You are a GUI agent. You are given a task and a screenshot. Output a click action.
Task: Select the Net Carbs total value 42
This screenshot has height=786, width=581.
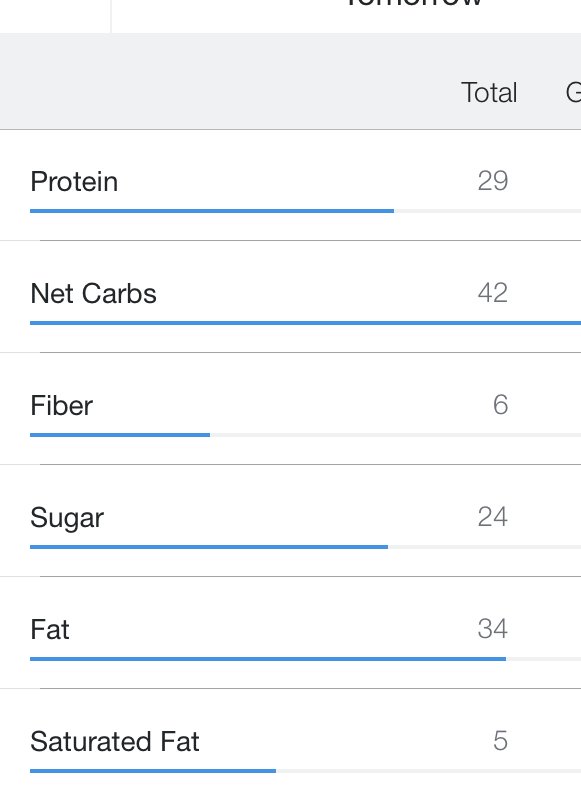(493, 293)
